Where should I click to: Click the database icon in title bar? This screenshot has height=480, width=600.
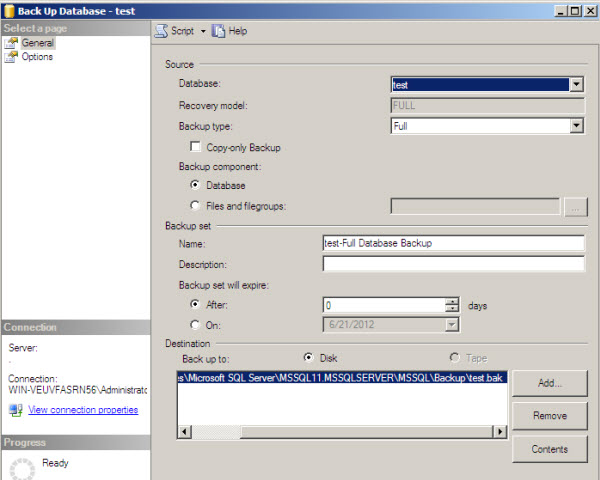click(9, 11)
